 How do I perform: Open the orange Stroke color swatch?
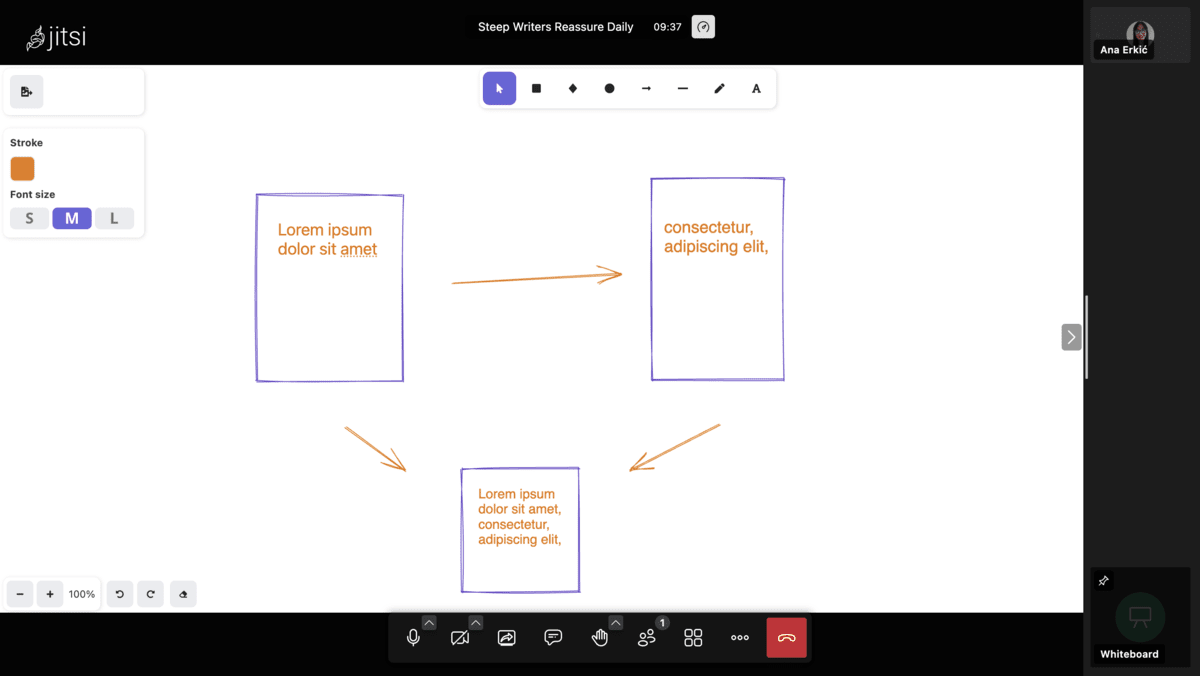point(22,168)
